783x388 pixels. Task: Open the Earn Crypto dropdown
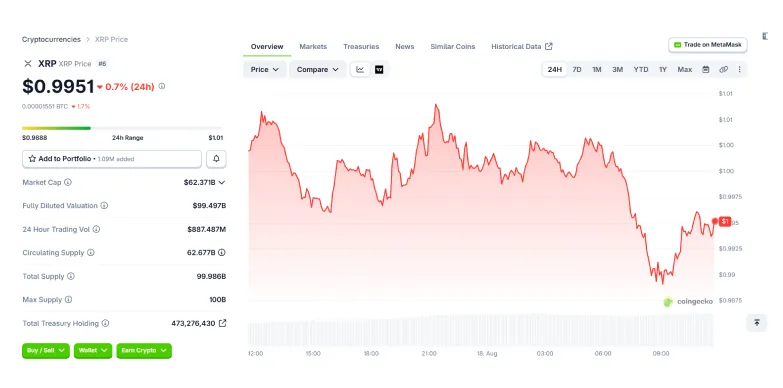click(144, 351)
